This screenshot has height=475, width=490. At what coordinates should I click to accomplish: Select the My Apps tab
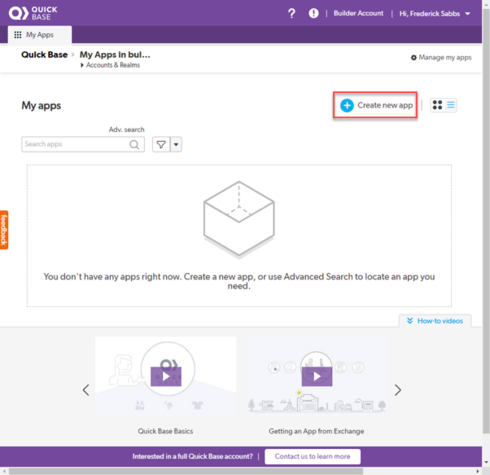[x=40, y=35]
